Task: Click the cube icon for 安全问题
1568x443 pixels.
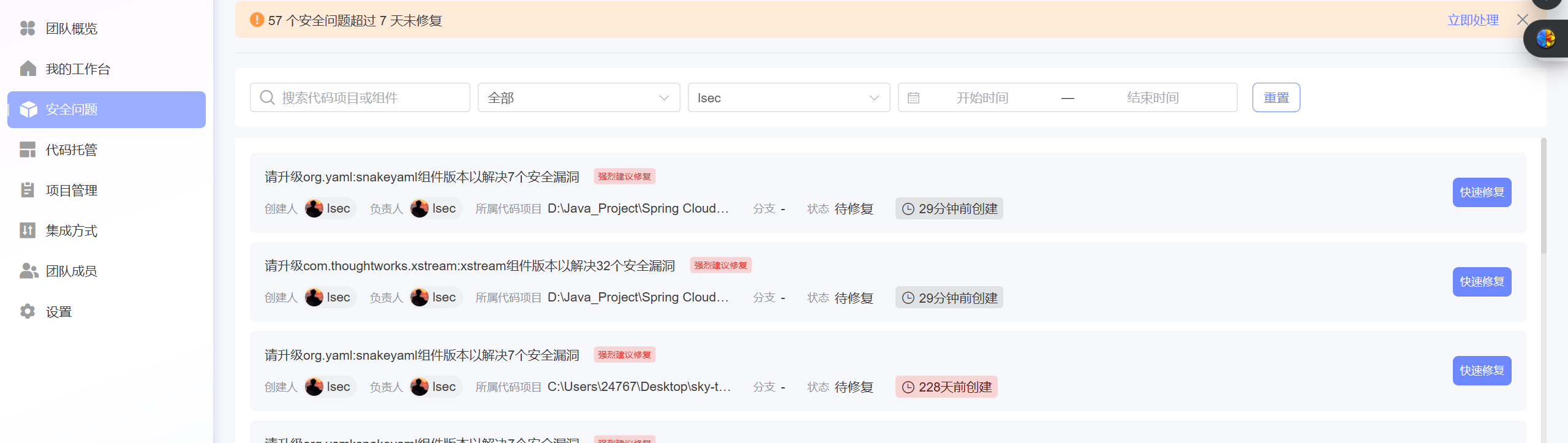Action: [x=28, y=109]
